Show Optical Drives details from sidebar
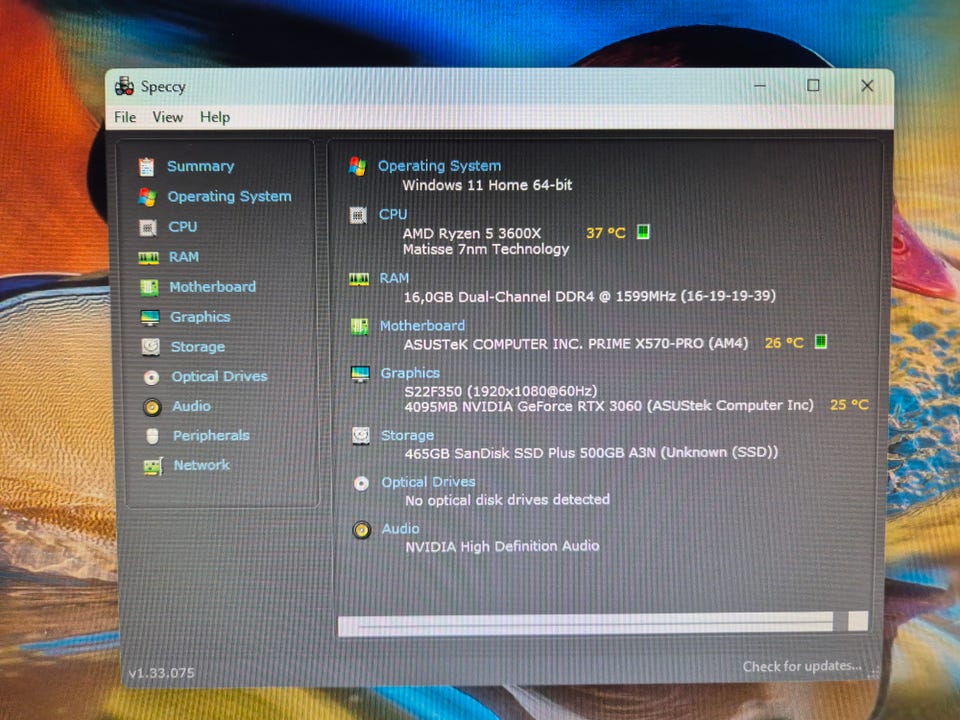Screen dimensions: 960x720 click(219, 377)
